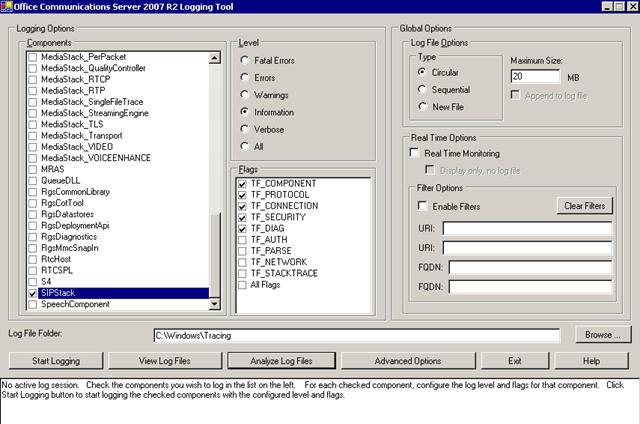Click the first URI filter field
Image resolution: width=640 pixels, height=424 pixels.
[x=527, y=229]
